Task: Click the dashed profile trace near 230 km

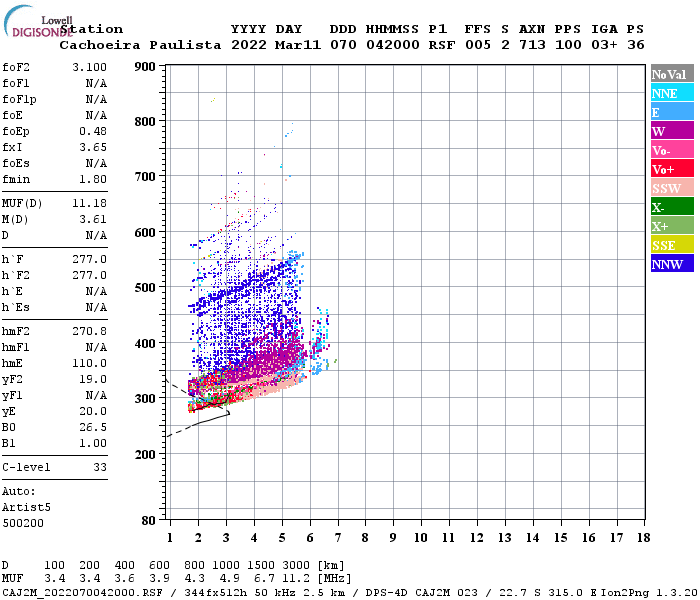Action: pos(181,430)
